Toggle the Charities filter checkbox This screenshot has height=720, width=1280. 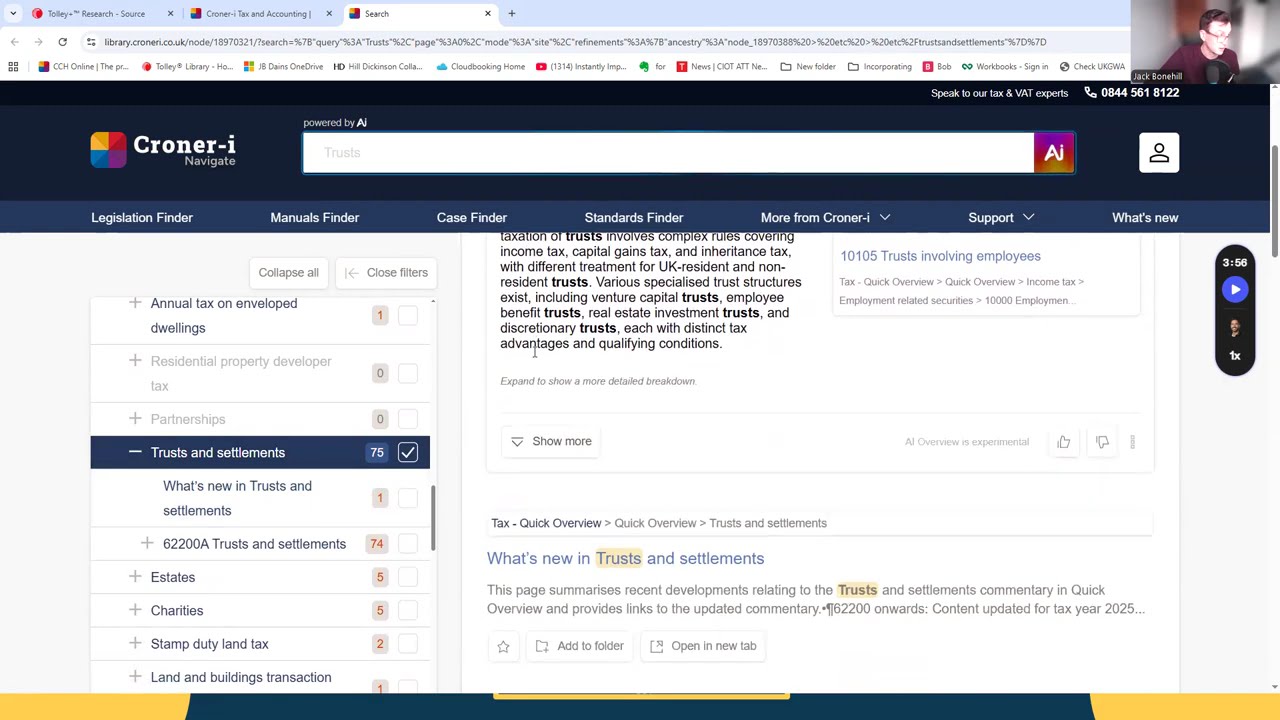(407, 610)
